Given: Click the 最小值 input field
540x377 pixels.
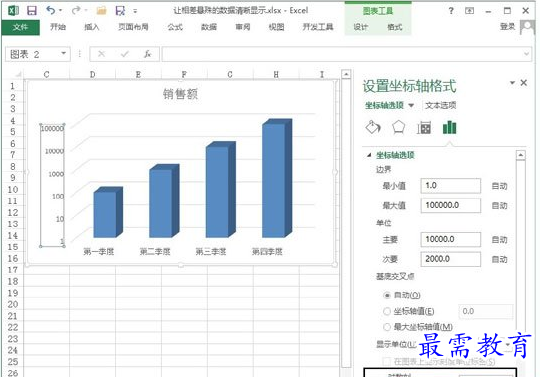Looking at the screenshot, I should pos(450,186).
